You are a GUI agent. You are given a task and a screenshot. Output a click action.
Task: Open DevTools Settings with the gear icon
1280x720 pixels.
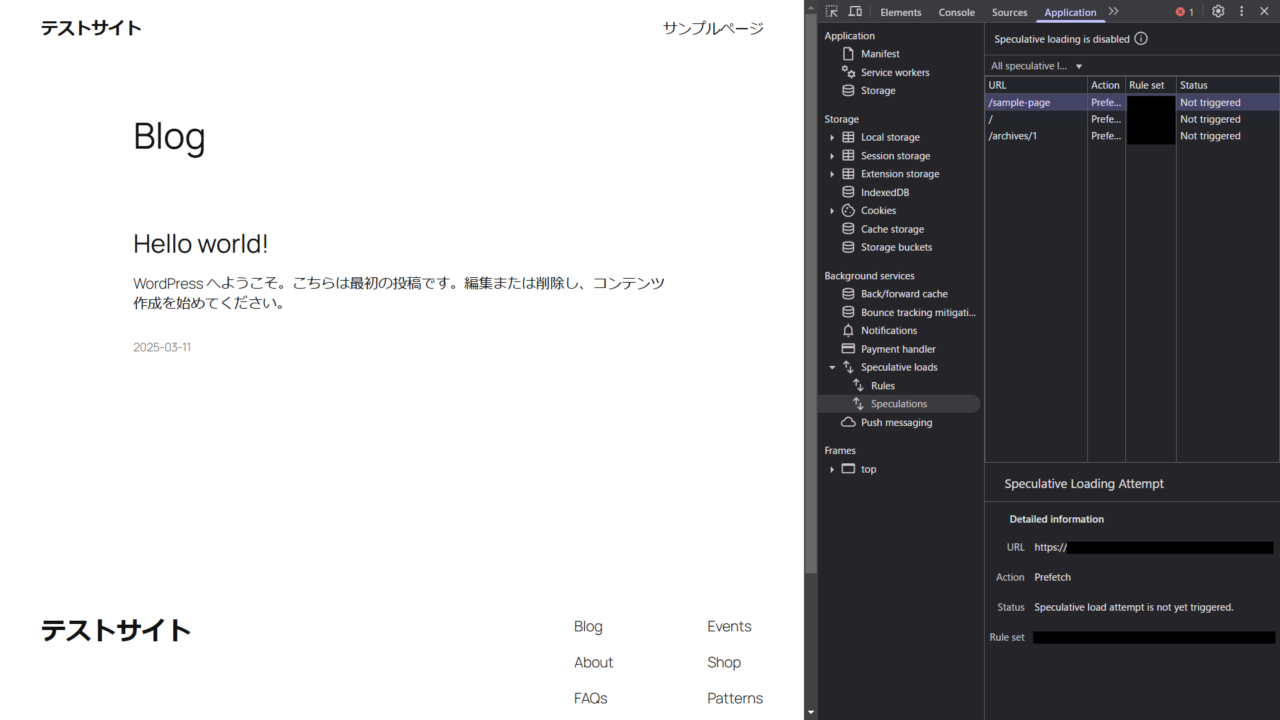[1218, 11]
